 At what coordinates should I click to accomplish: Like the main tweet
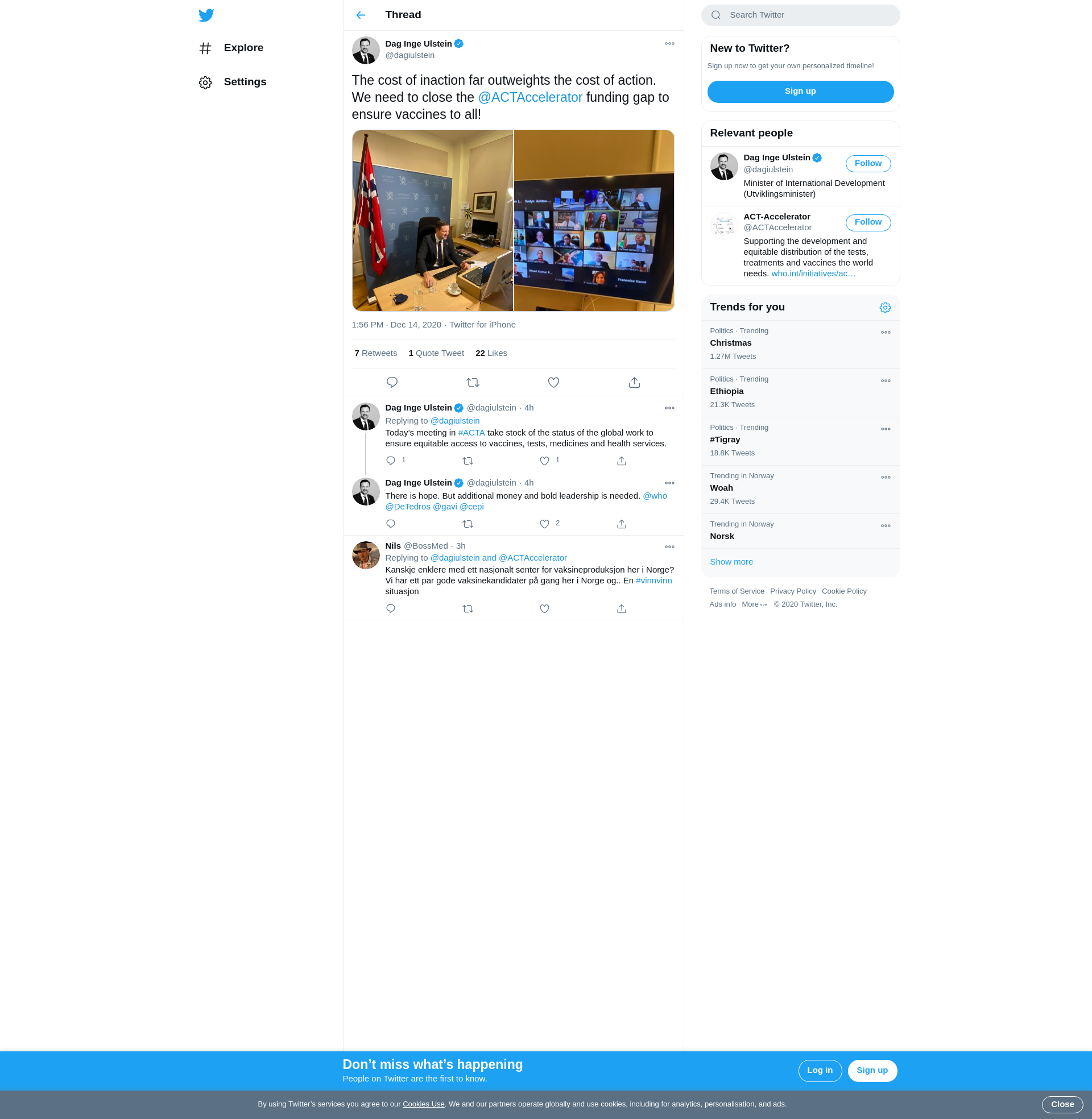(553, 382)
